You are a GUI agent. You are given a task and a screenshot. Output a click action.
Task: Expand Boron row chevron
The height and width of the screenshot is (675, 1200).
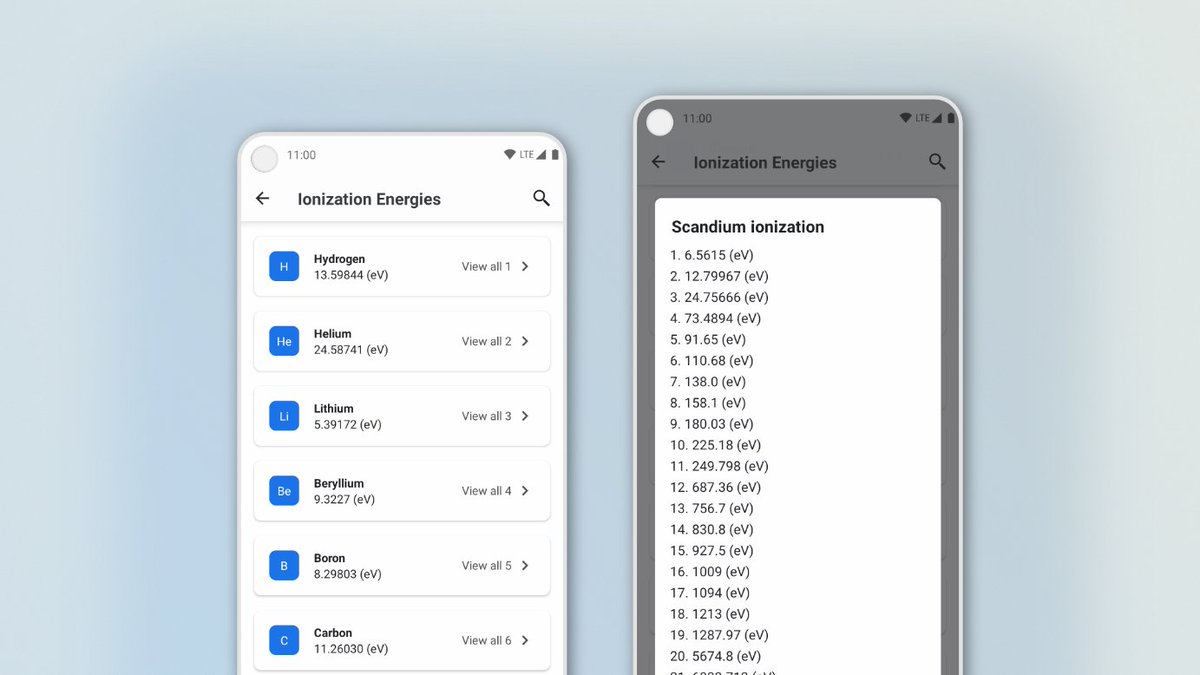[526, 565]
